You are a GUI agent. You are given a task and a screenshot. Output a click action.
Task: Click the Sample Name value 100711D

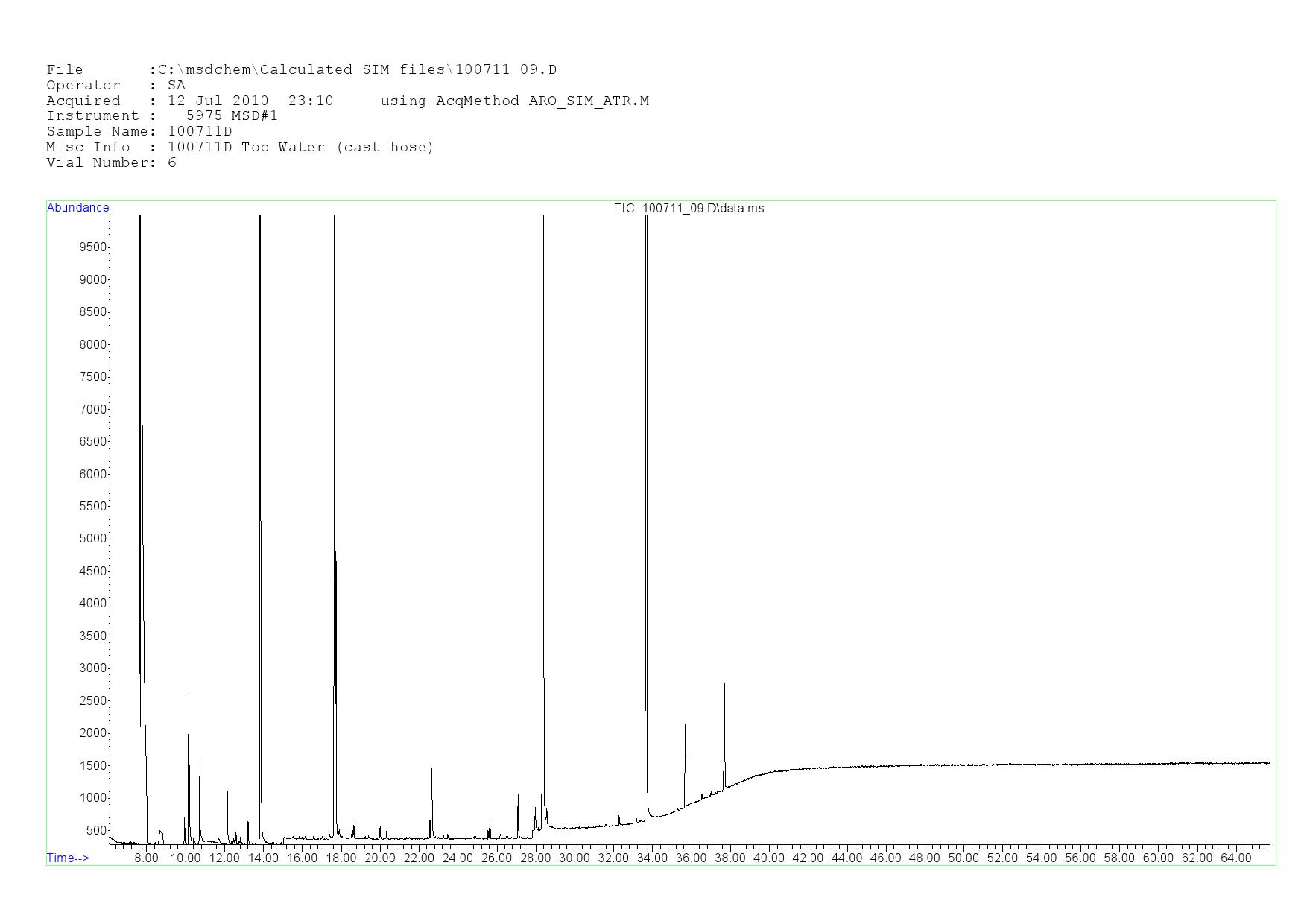click(200, 132)
